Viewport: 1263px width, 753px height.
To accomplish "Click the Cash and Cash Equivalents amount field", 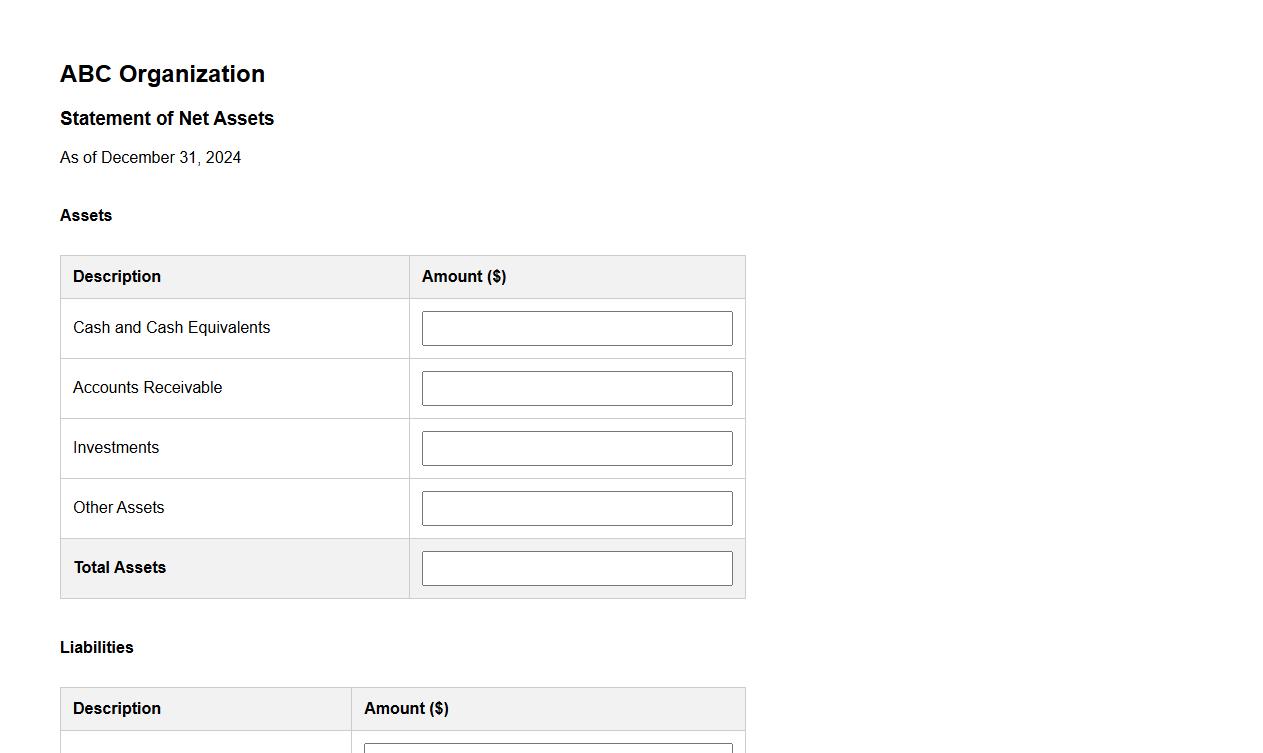I will (x=576, y=328).
